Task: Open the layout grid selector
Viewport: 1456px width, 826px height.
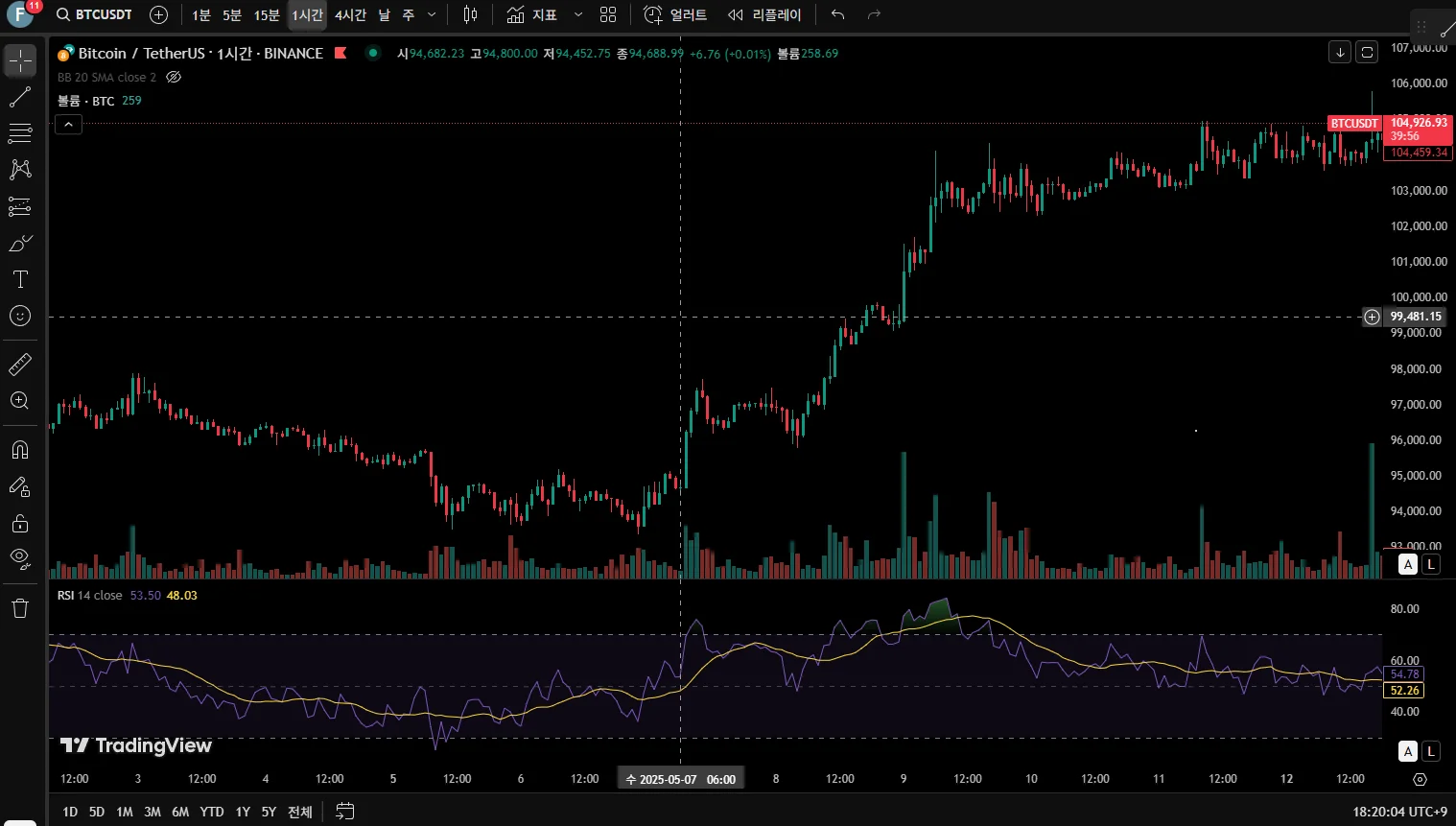Action: click(608, 14)
